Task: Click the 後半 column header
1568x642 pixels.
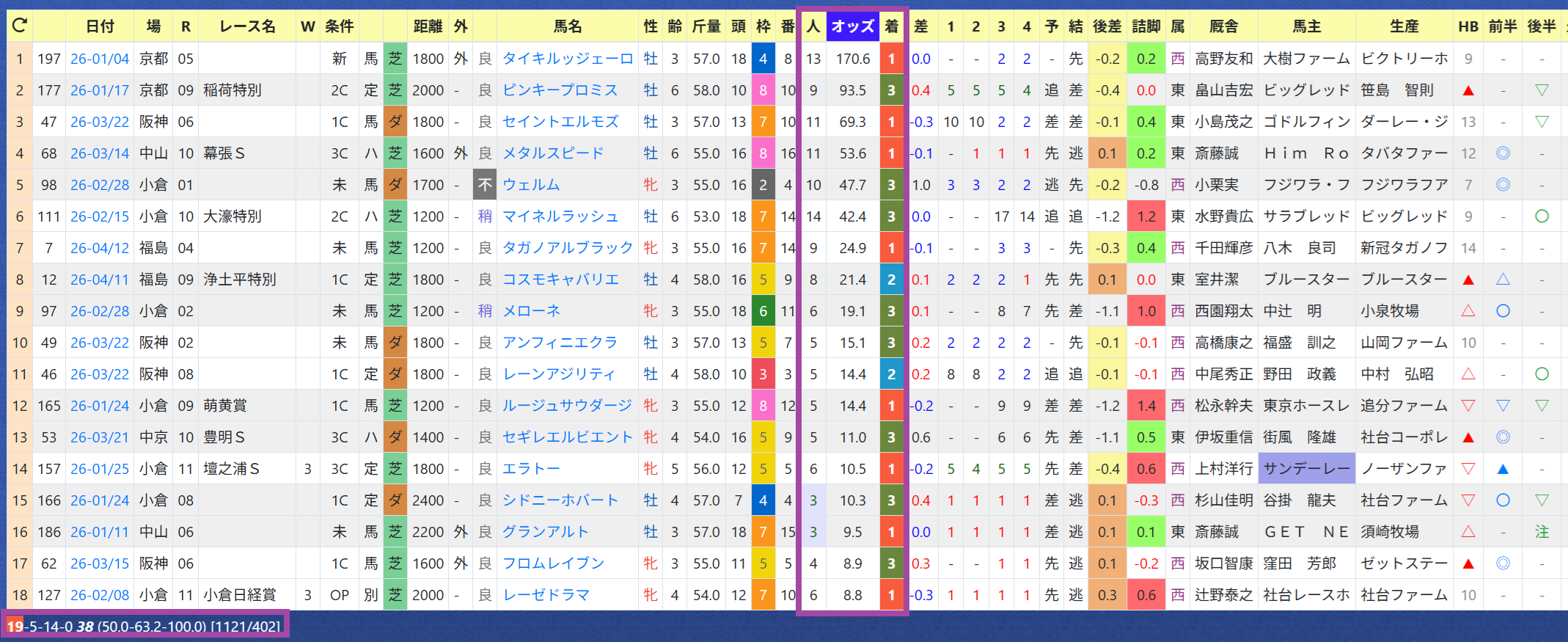Action: pos(1542,26)
